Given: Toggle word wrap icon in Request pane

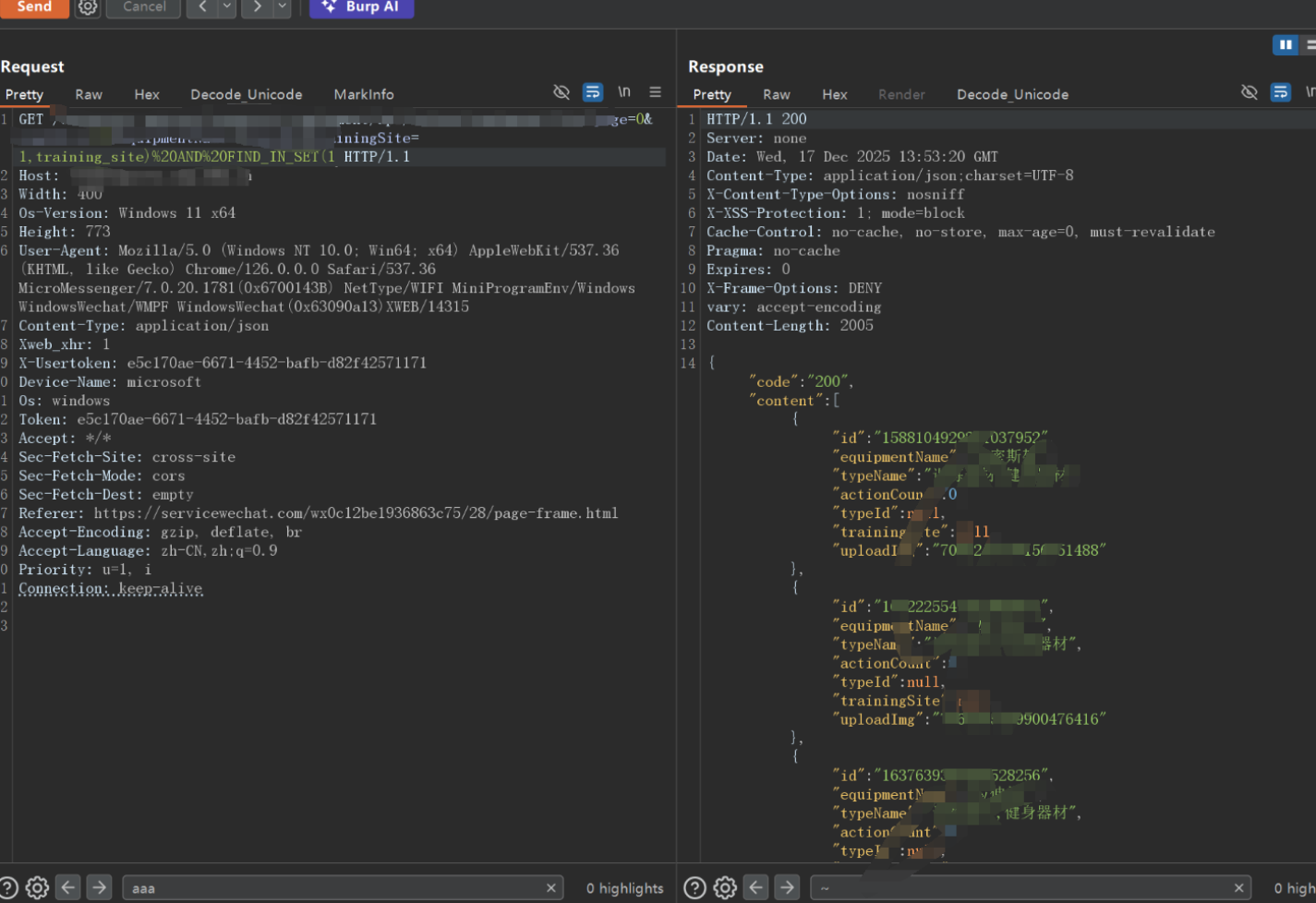Looking at the screenshot, I should pyautogui.click(x=593, y=92).
